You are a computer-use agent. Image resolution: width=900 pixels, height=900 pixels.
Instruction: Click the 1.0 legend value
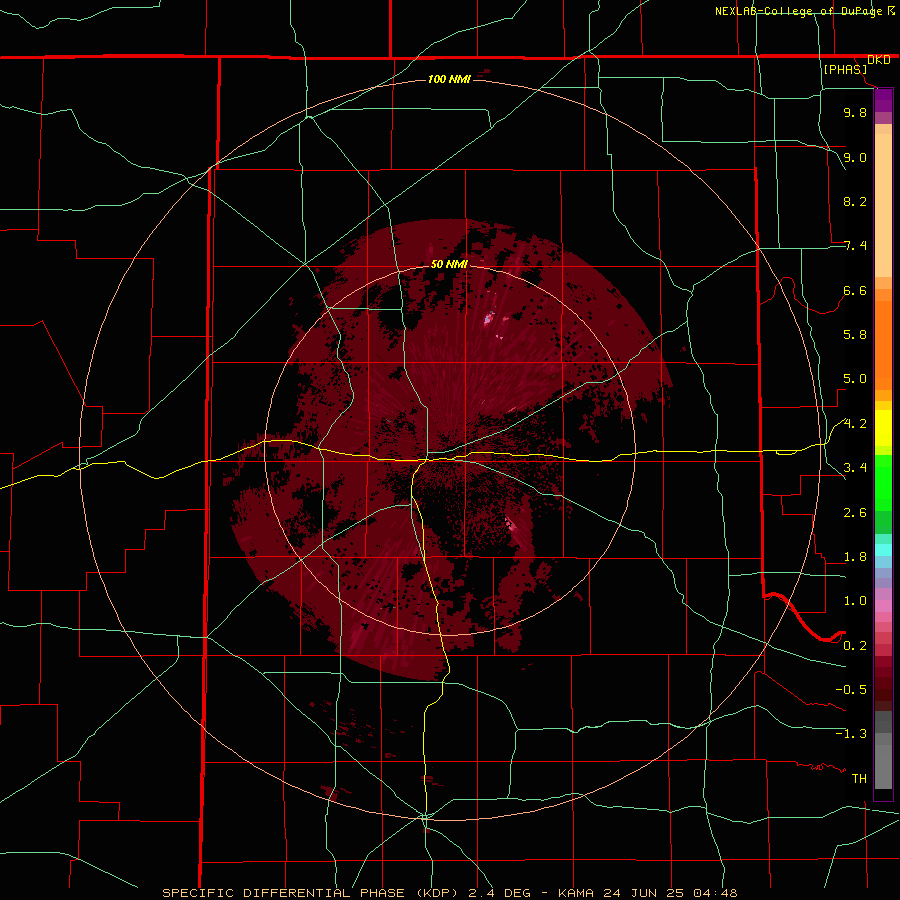click(855, 601)
